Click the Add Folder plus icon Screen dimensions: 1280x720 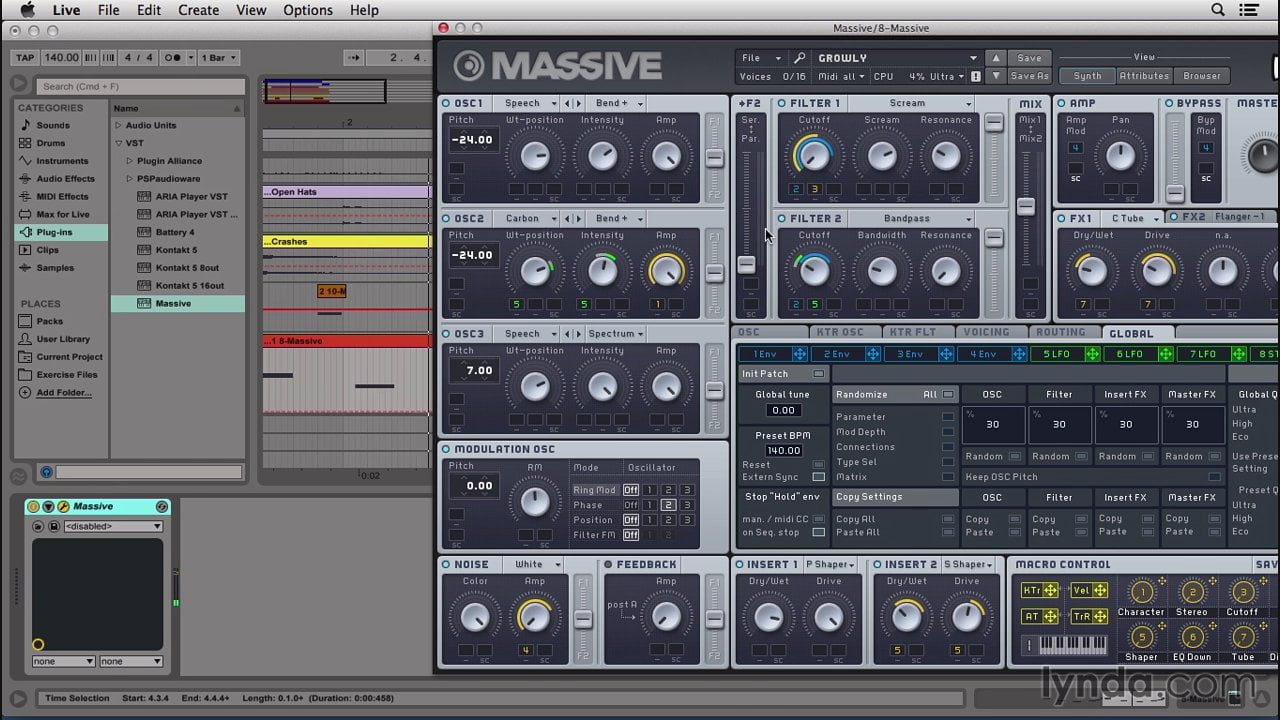click(x=27, y=393)
